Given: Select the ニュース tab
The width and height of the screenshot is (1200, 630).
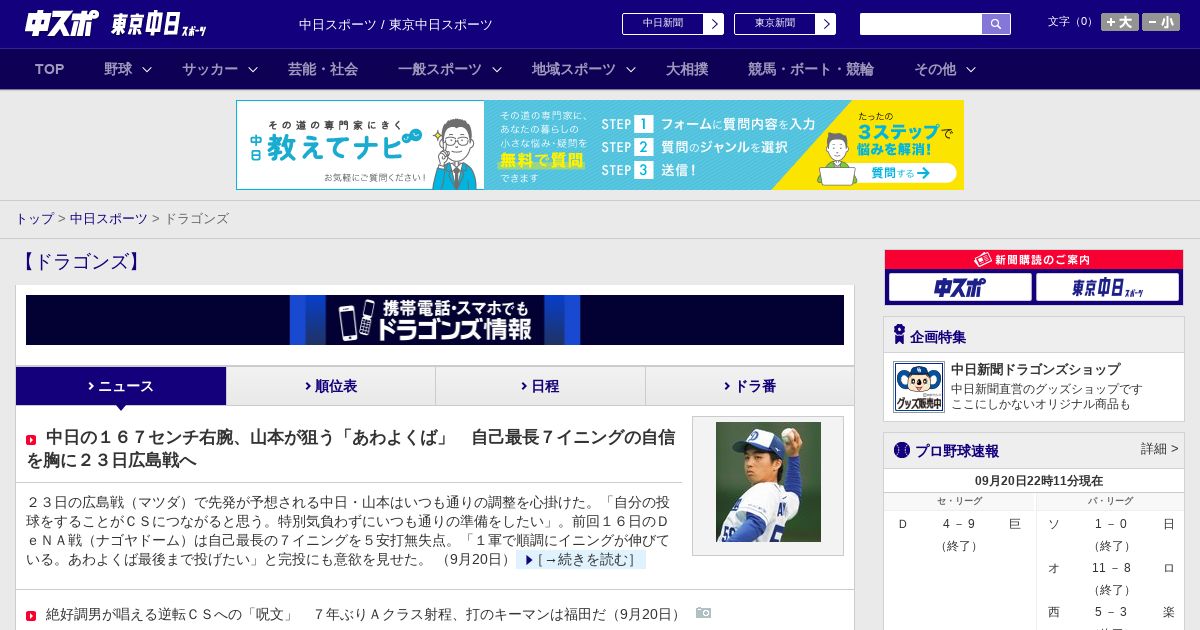Looking at the screenshot, I should point(121,386).
